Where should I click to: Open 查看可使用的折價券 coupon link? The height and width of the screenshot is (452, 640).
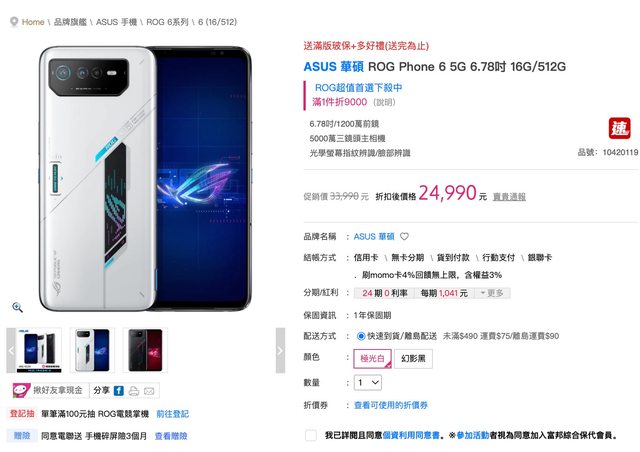coord(391,405)
